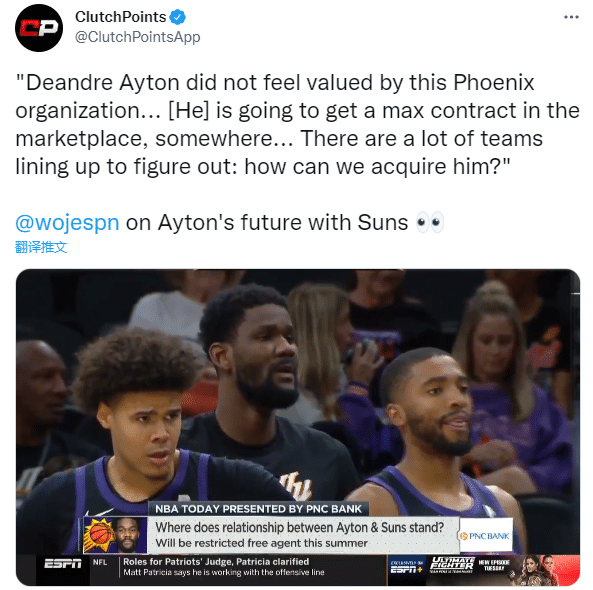Click the Ultimate Fighter promo banner
593x590 pixels.
tap(504, 570)
